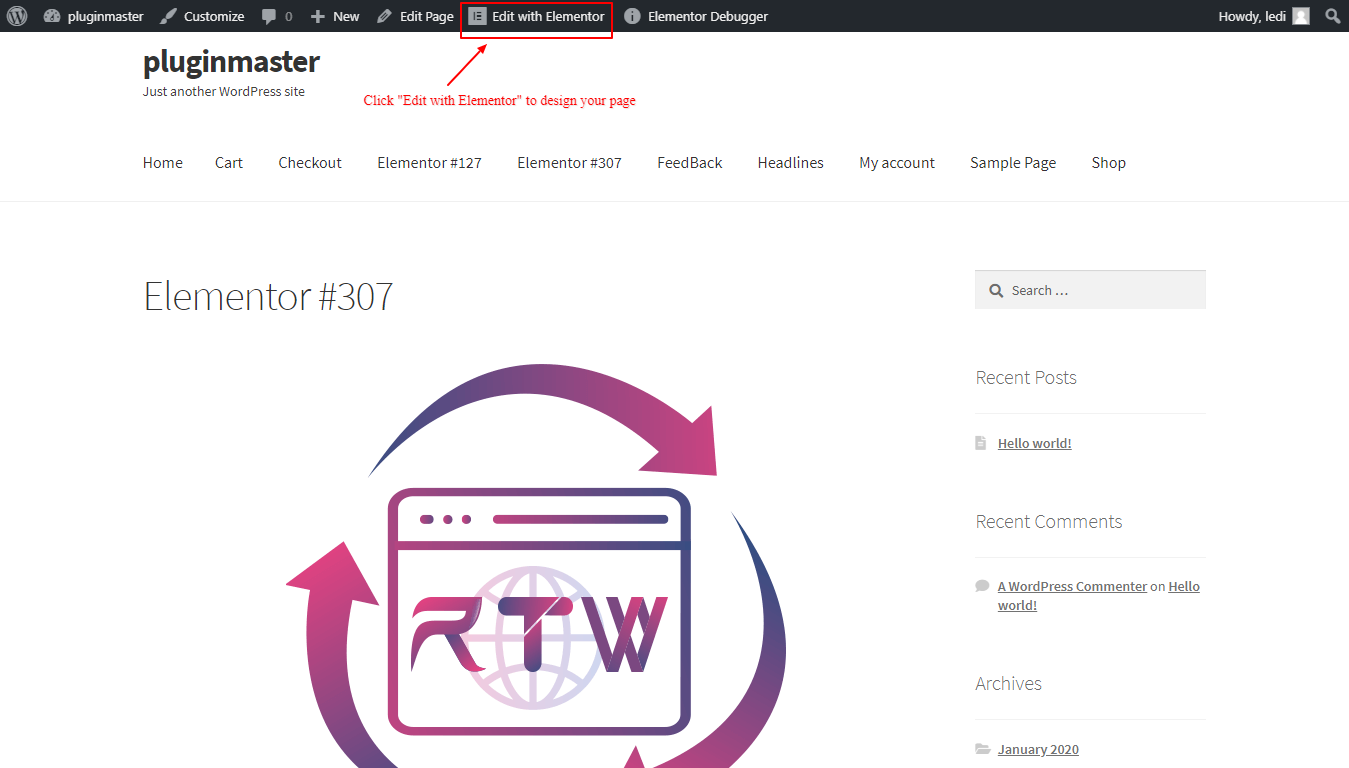Open the Hello world! recent post
Screen dimensions: 1349x768
(x=1035, y=443)
